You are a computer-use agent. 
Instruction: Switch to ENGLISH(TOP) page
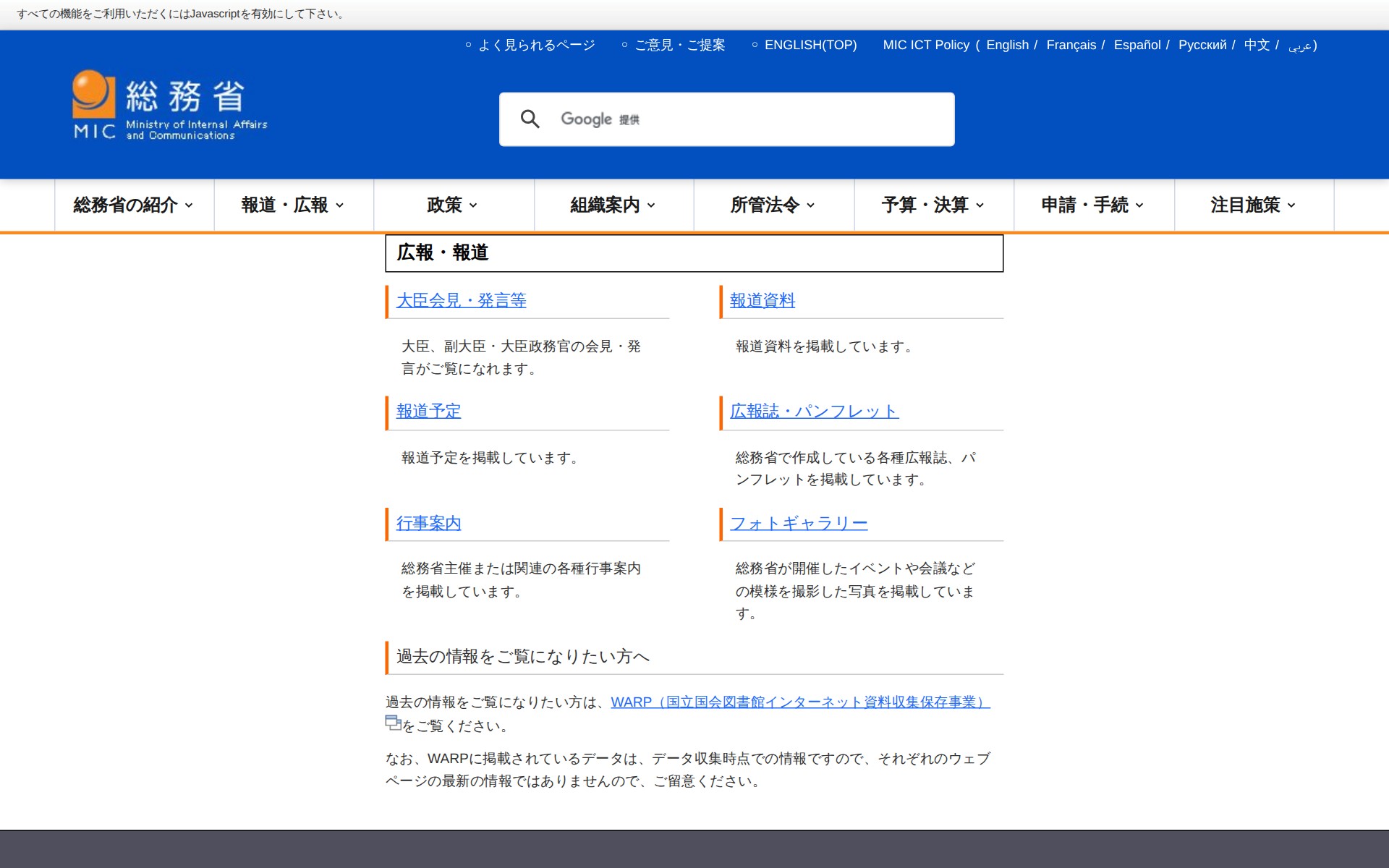tap(810, 46)
